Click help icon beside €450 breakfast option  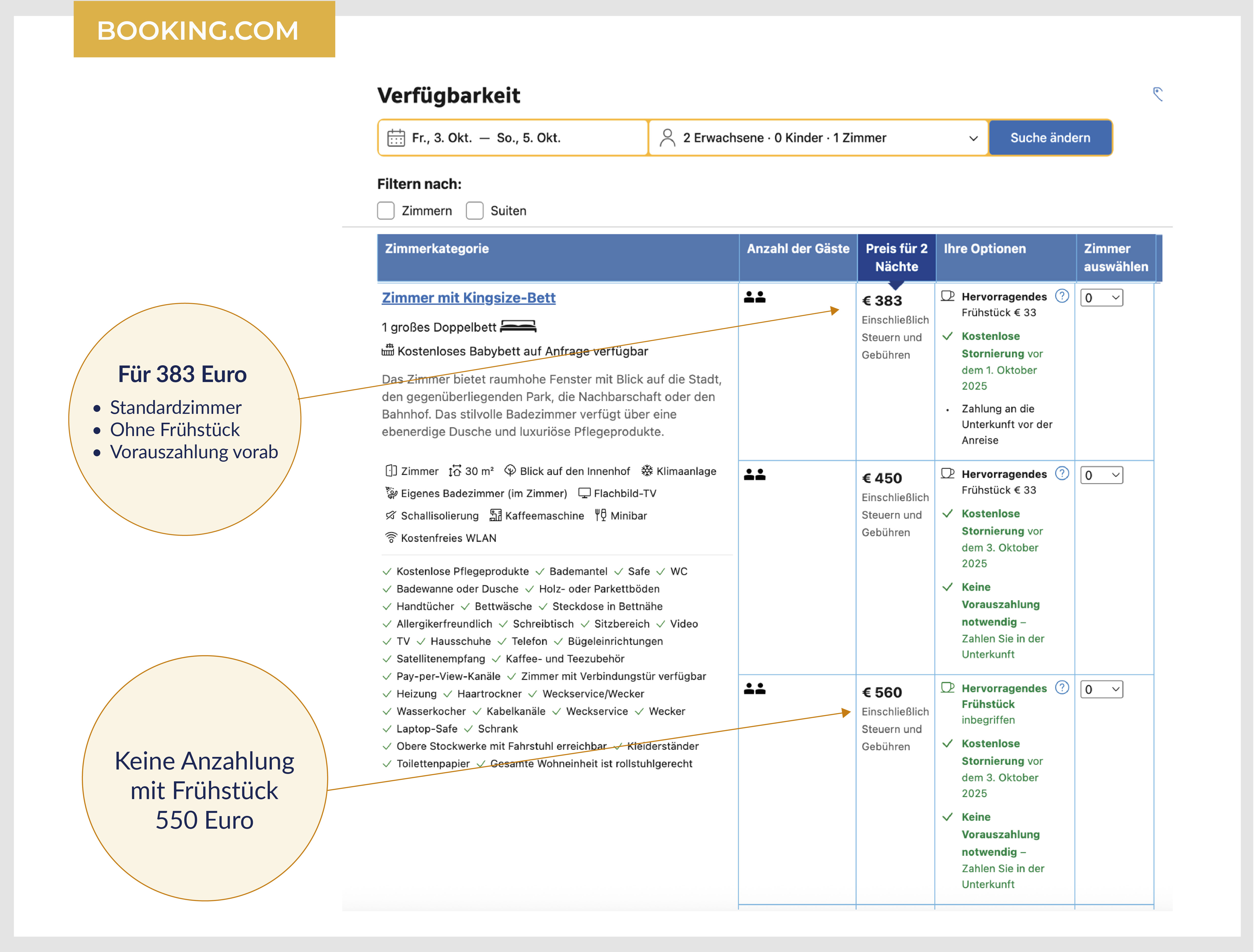coord(1062,473)
